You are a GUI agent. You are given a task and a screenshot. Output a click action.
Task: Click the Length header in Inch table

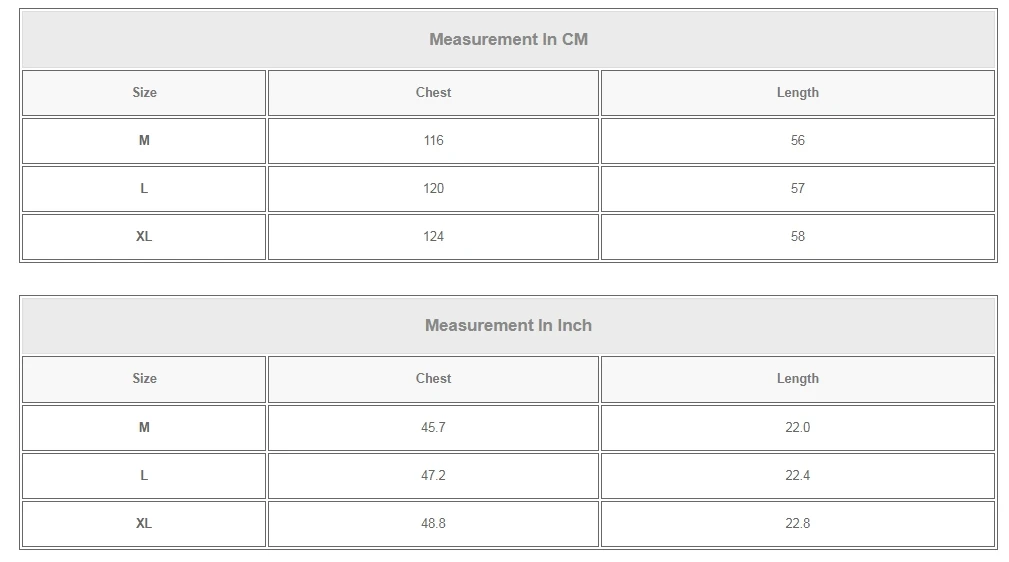797,379
